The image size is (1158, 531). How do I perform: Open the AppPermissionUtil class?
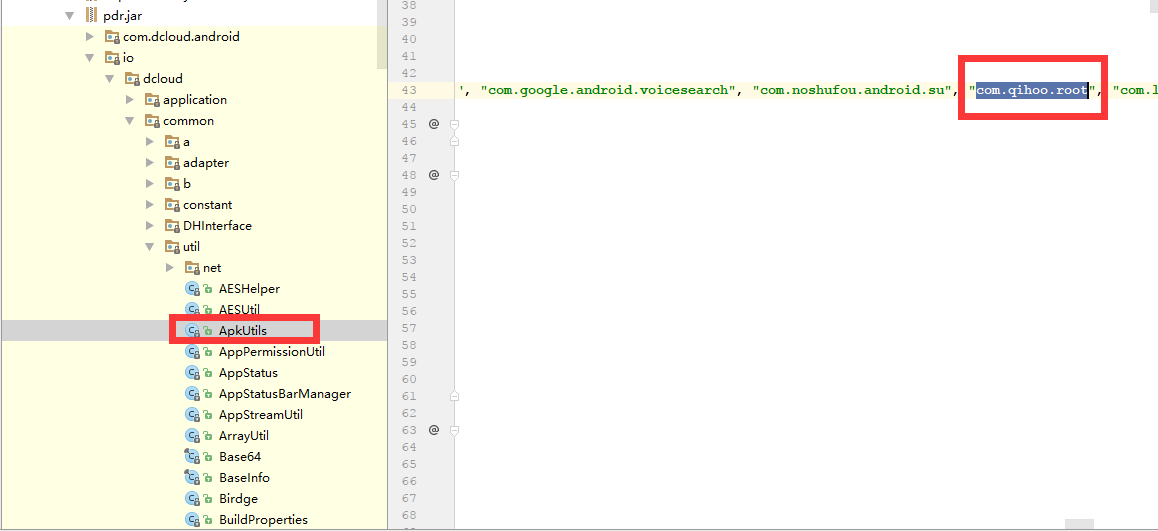pyautogui.click(x=272, y=352)
